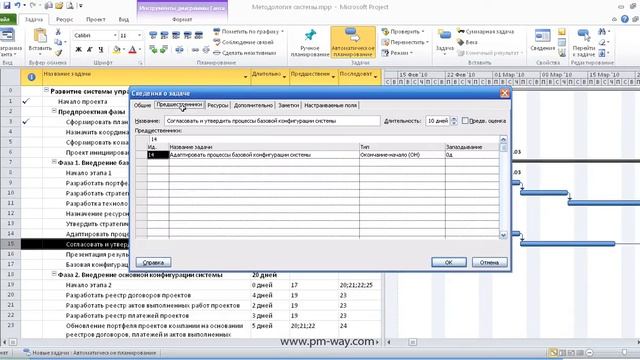Switch to Ресурсы tab in dialog

coord(218,105)
